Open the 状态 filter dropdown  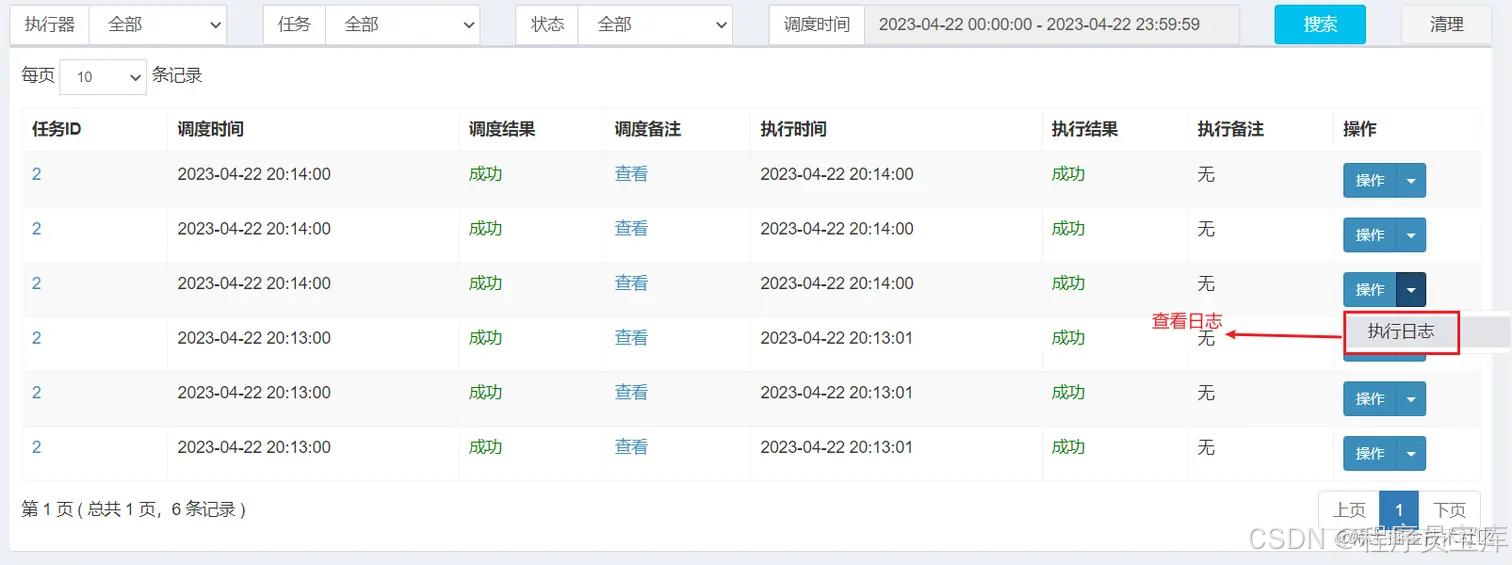[x=655, y=25]
